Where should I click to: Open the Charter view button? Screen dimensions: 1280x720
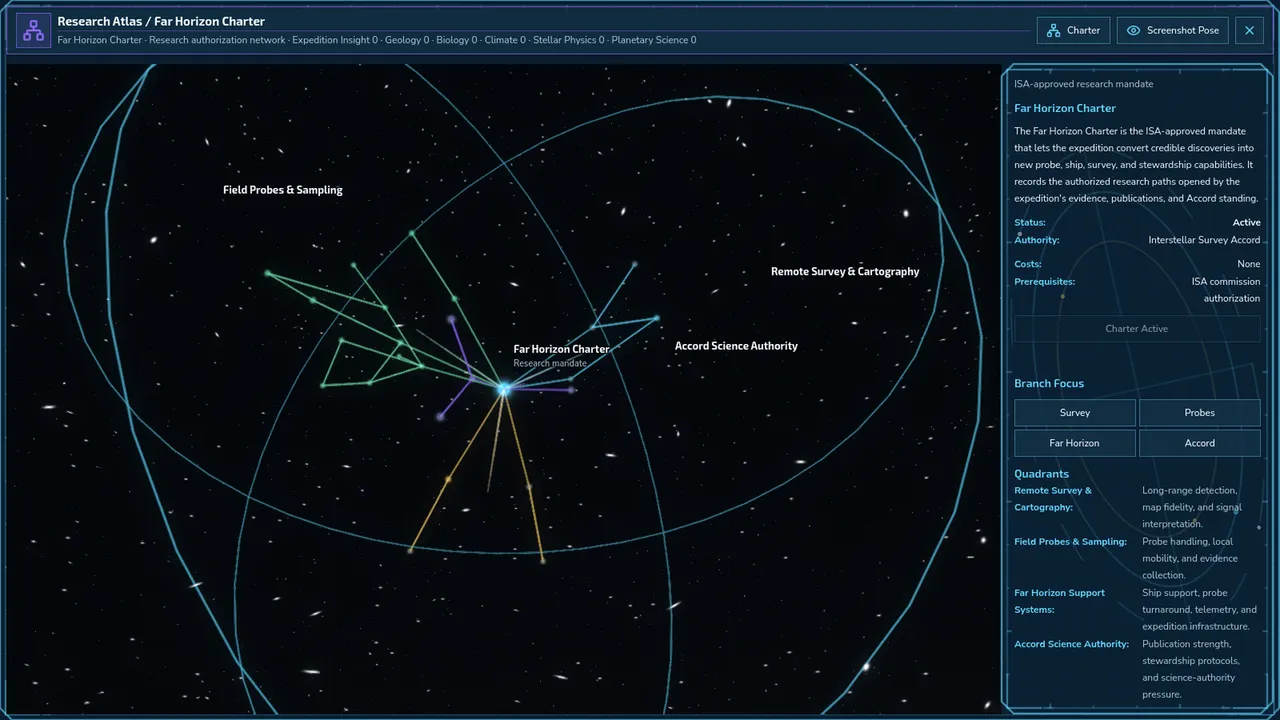coord(1073,31)
